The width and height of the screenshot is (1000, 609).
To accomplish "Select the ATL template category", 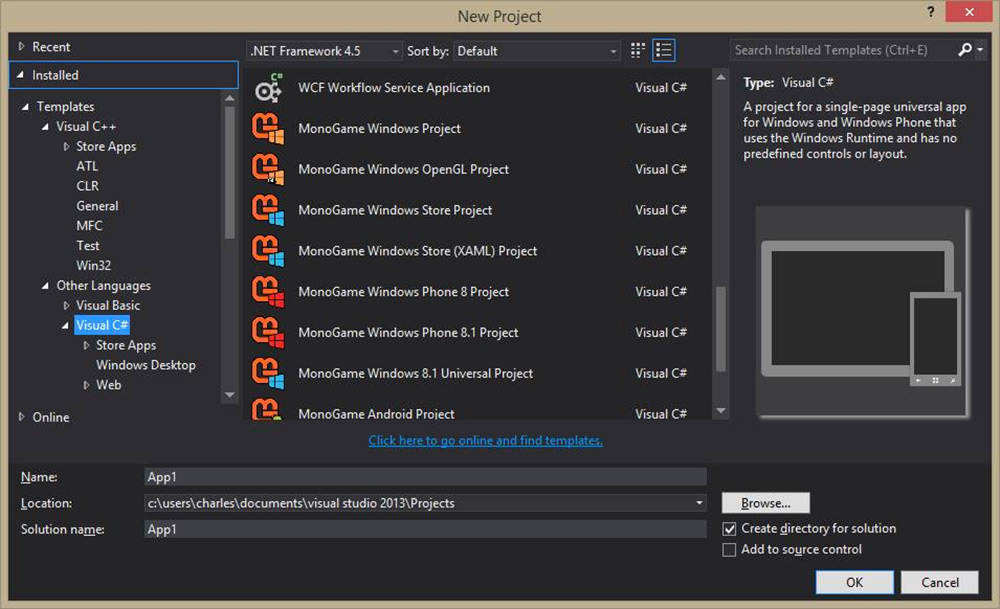I will (87, 166).
